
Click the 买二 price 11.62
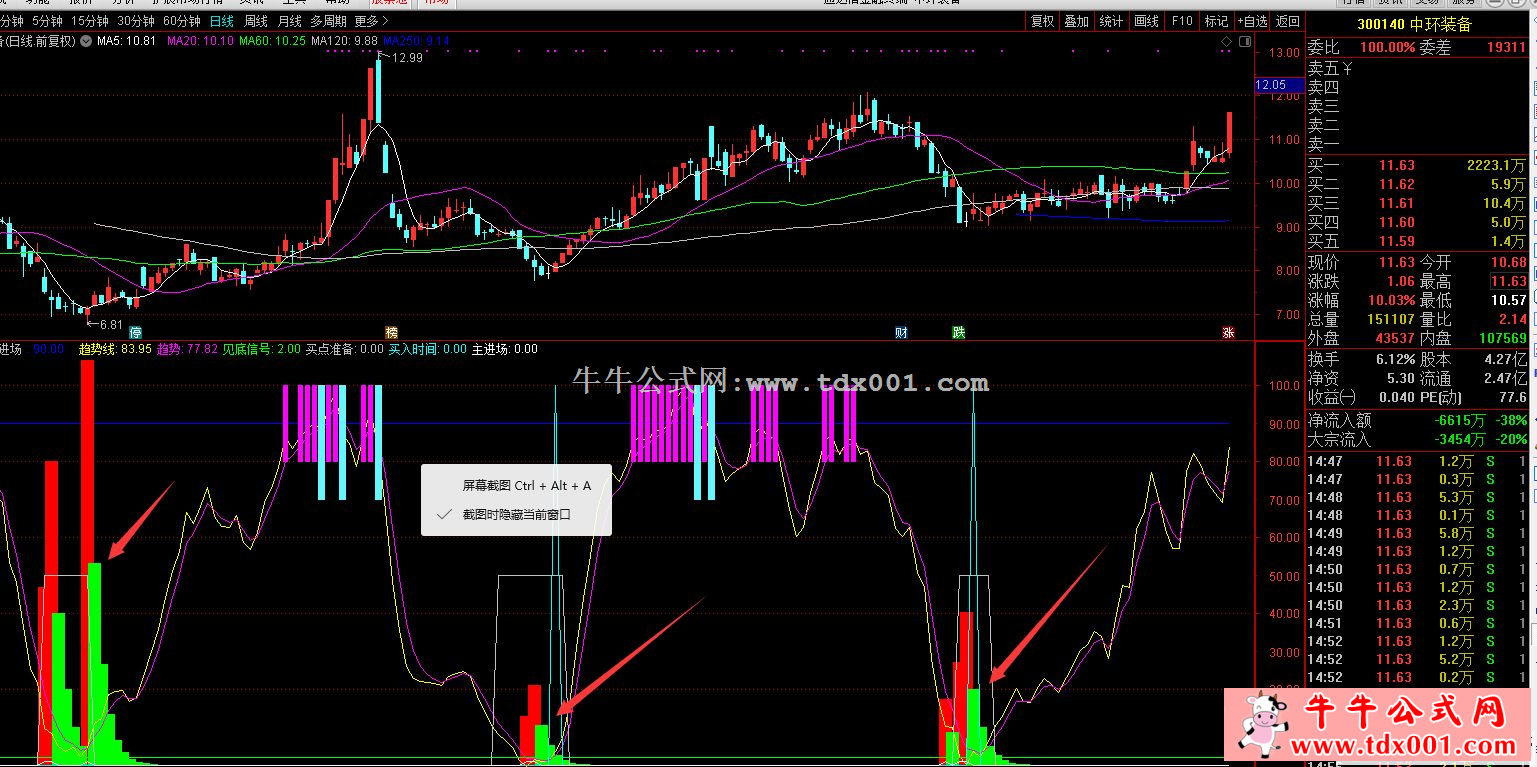(x=1397, y=184)
